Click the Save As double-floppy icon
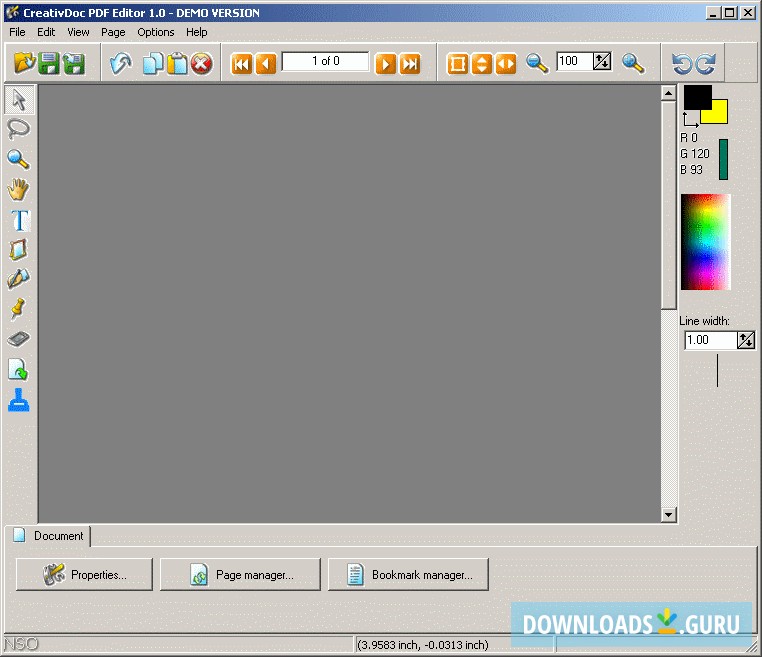The width and height of the screenshot is (762, 657). pyautogui.click(x=74, y=63)
